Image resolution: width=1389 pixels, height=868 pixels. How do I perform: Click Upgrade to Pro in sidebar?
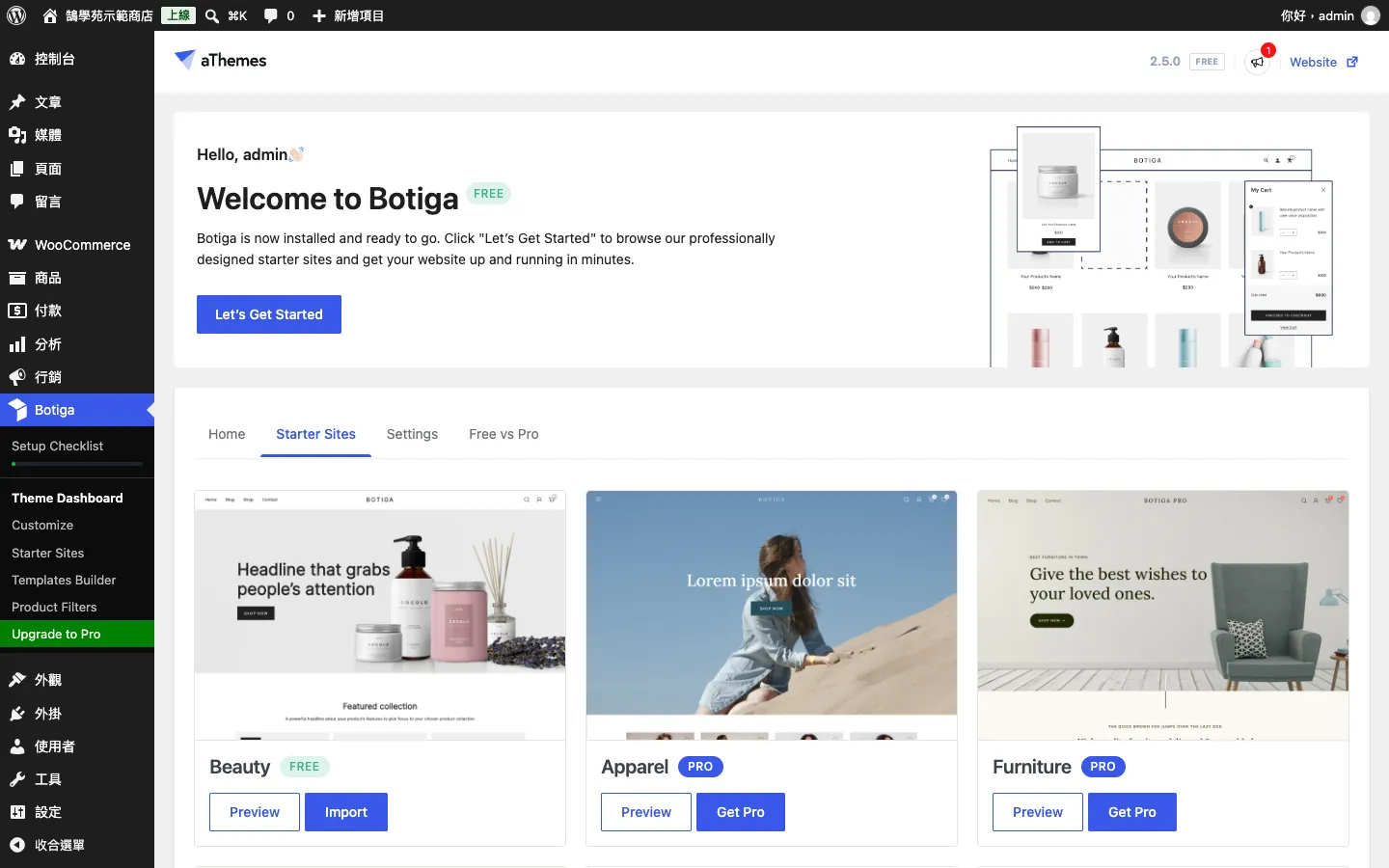click(x=77, y=634)
